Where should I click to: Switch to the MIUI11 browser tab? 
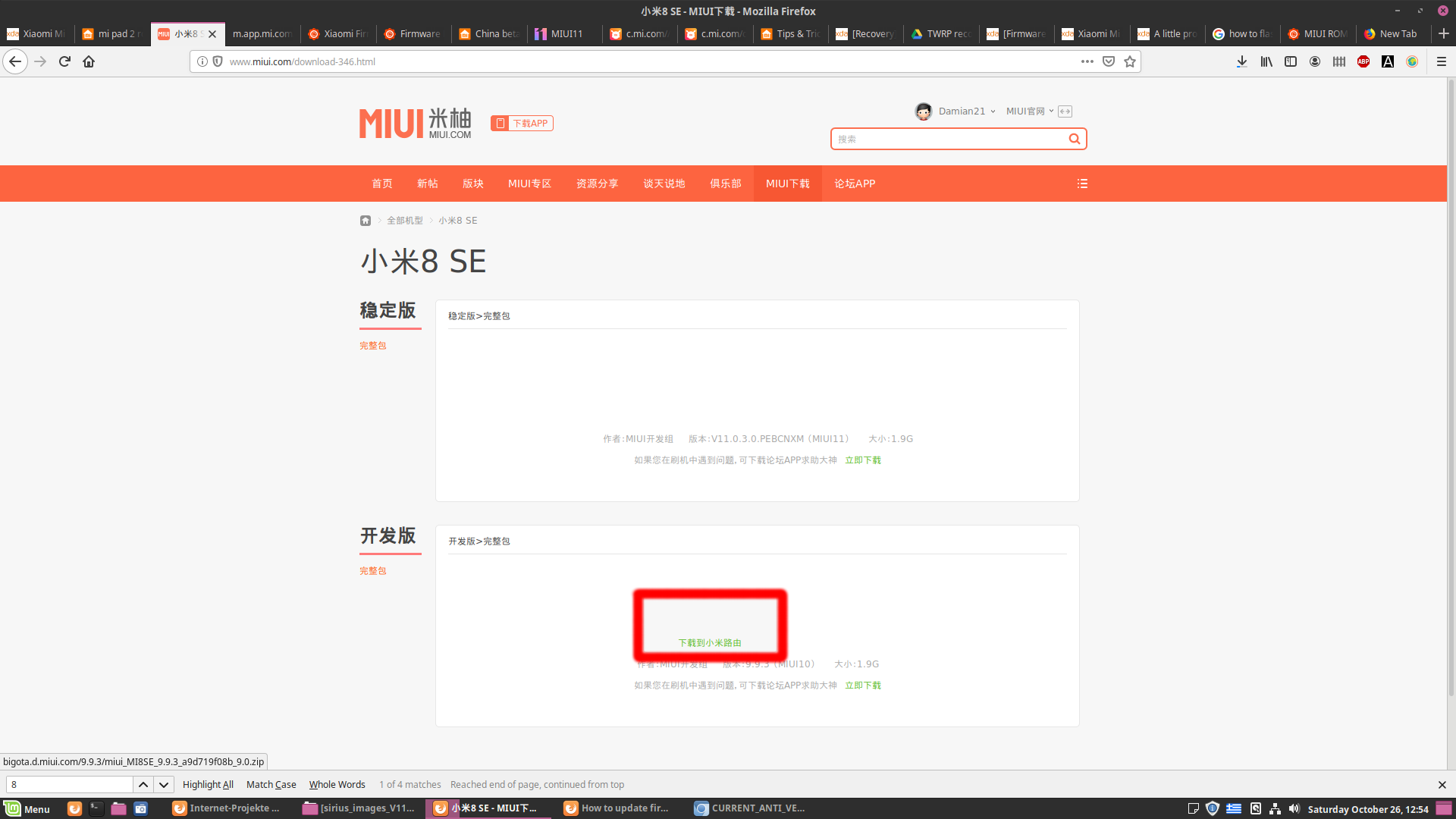tap(566, 34)
